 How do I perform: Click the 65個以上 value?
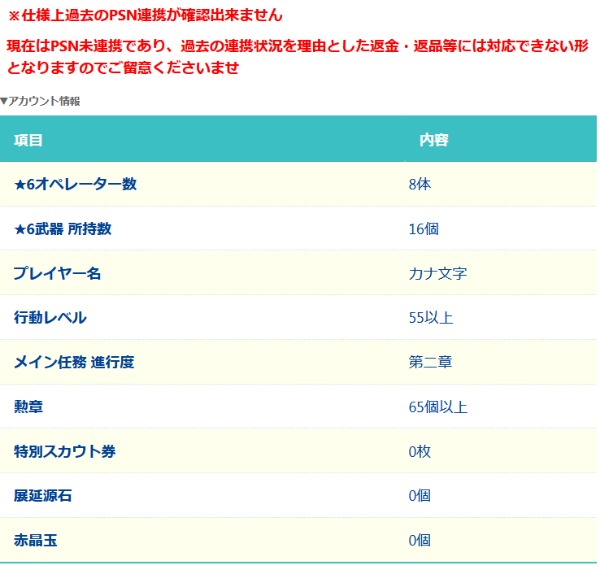(x=438, y=407)
